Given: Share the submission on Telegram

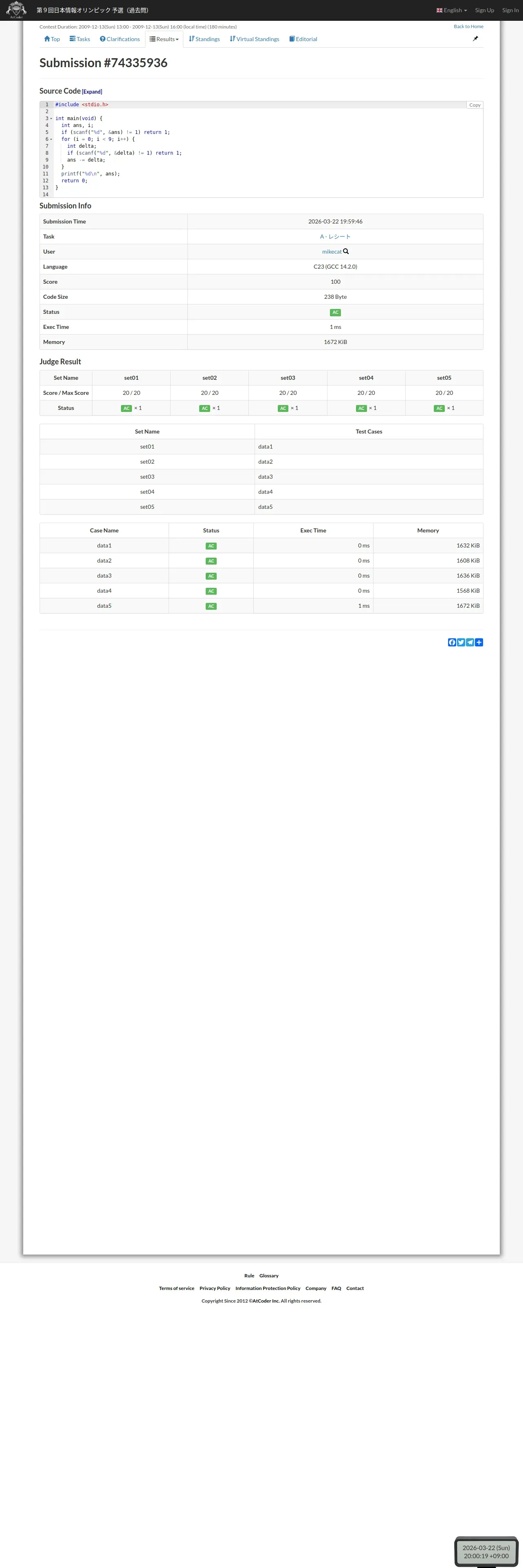Looking at the screenshot, I should 470,642.
